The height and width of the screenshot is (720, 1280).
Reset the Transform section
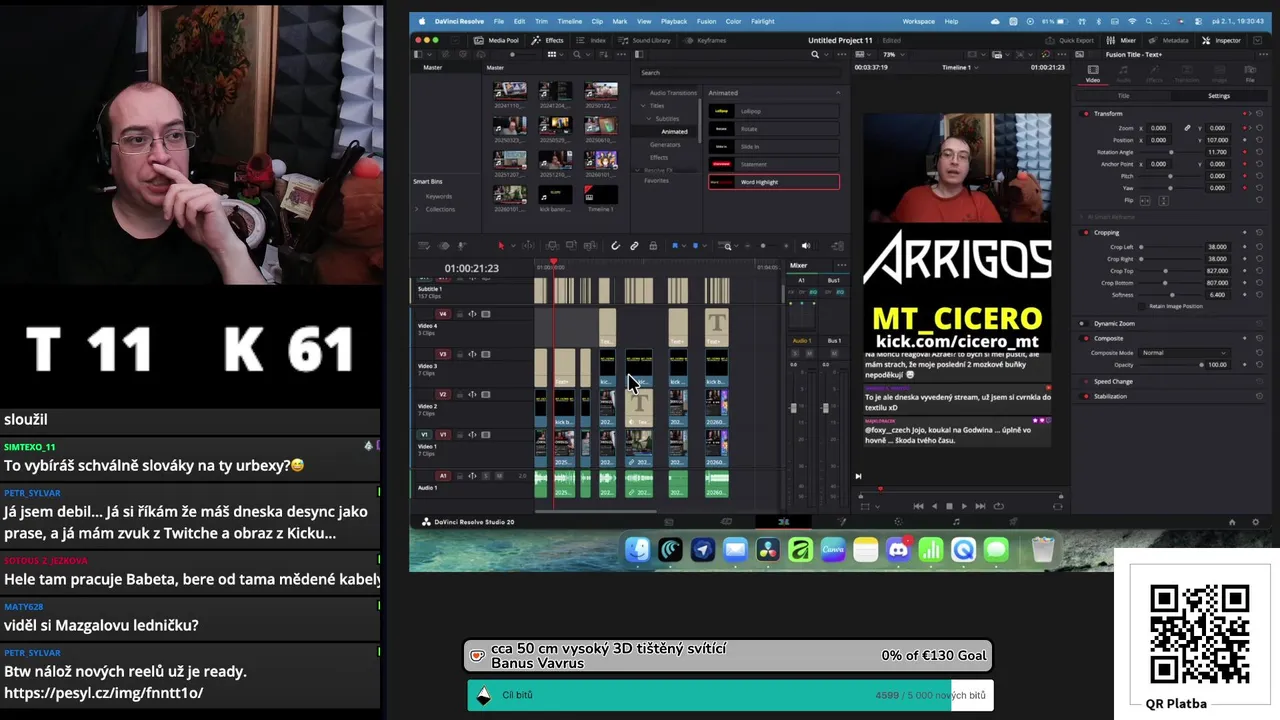(x=1259, y=113)
